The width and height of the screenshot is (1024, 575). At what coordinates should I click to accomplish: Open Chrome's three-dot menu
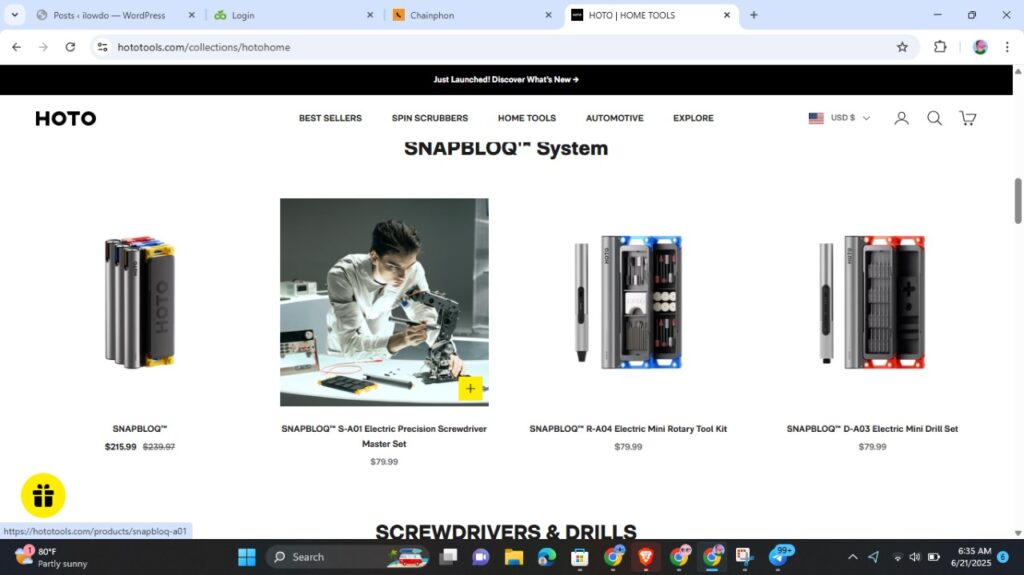(1007, 47)
